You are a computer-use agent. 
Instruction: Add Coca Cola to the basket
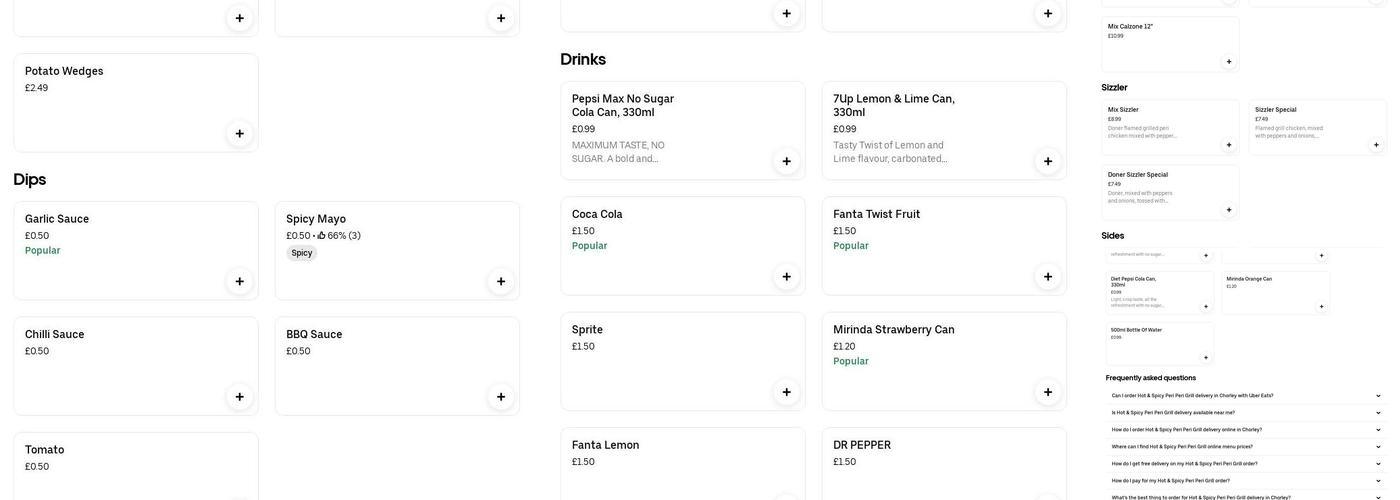click(x=786, y=277)
